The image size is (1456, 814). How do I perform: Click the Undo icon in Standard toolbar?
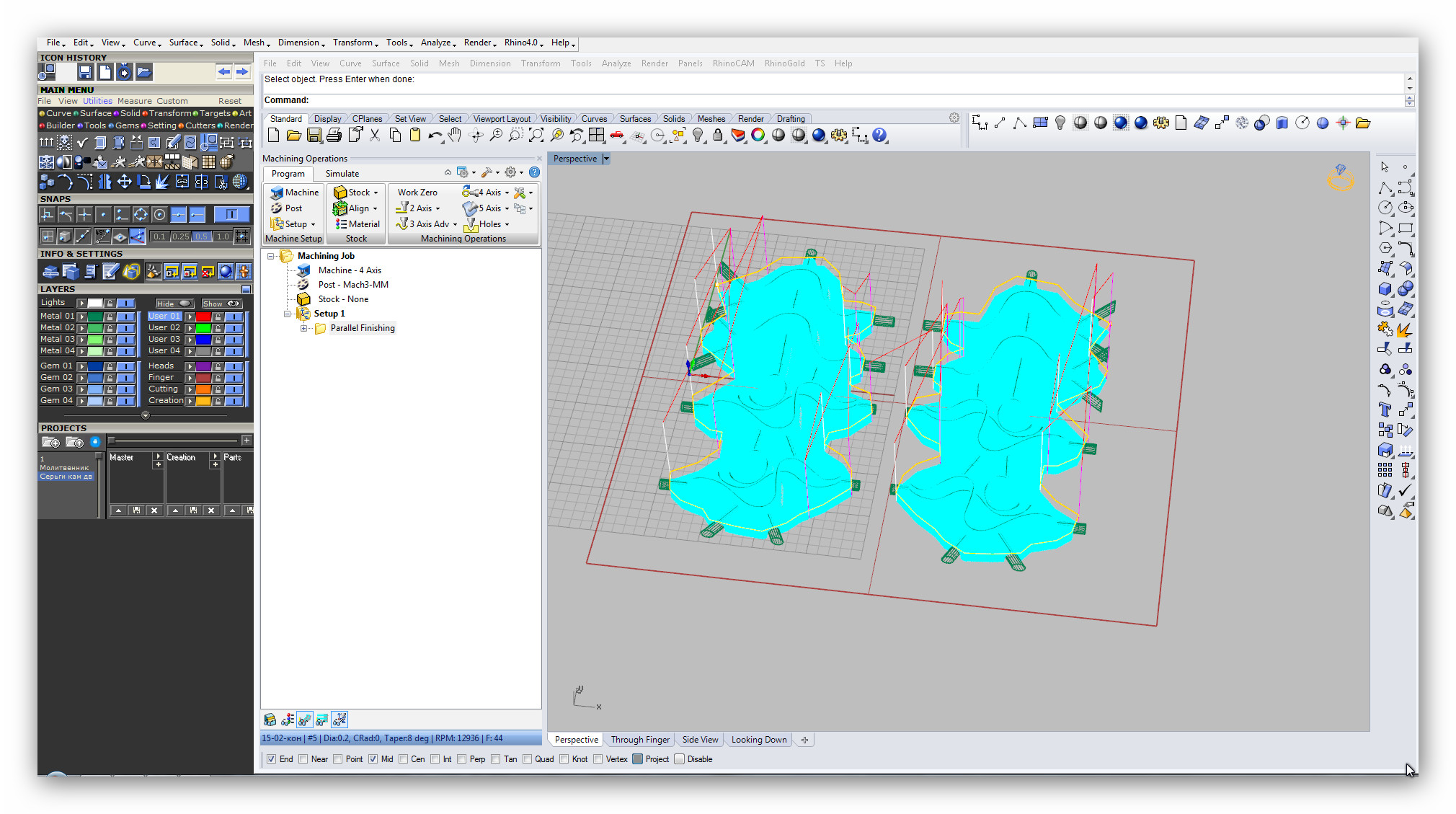click(435, 136)
